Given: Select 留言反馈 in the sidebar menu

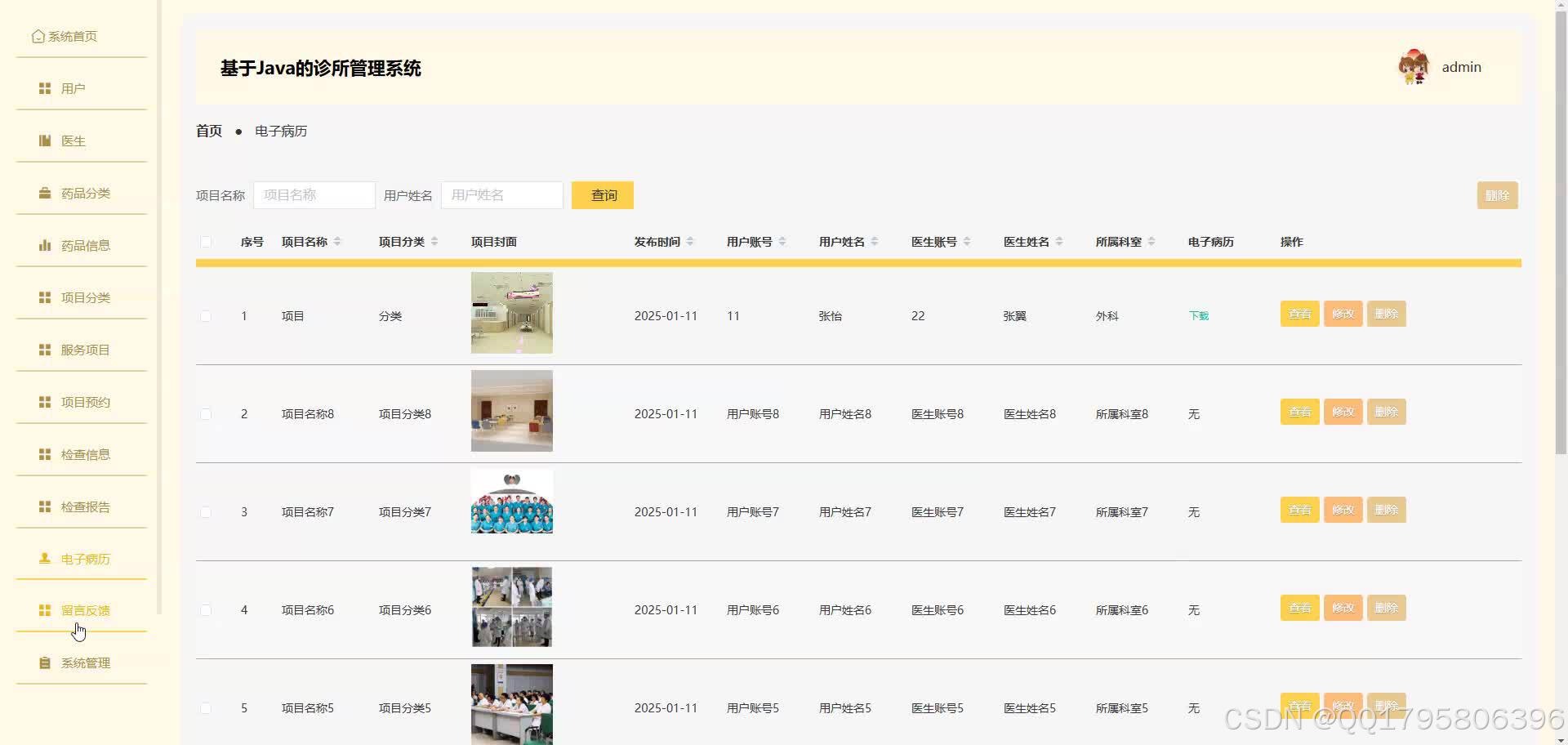Looking at the screenshot, I should pyautogui.click(x=85, y=609).
